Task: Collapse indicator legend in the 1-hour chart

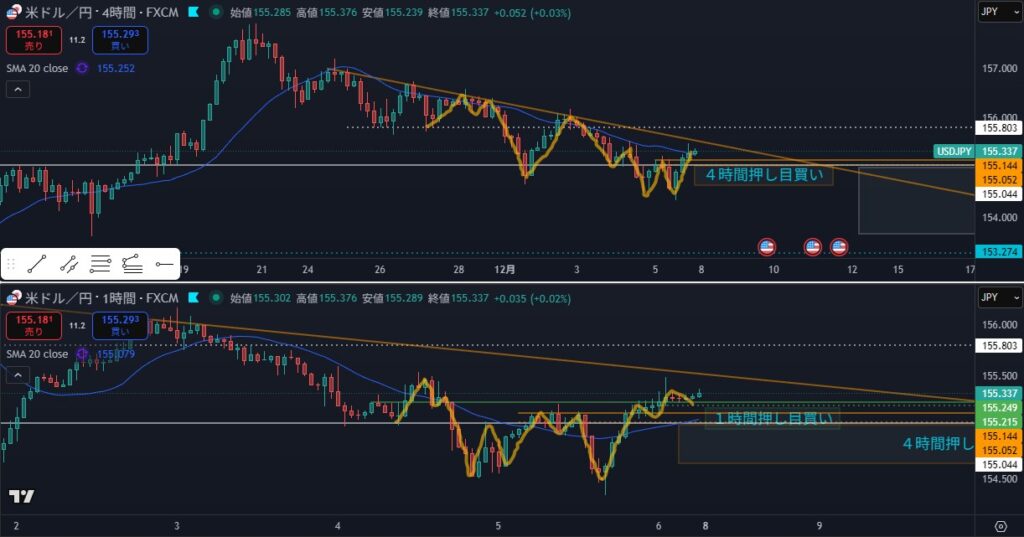Action: [x=17, y=374]
